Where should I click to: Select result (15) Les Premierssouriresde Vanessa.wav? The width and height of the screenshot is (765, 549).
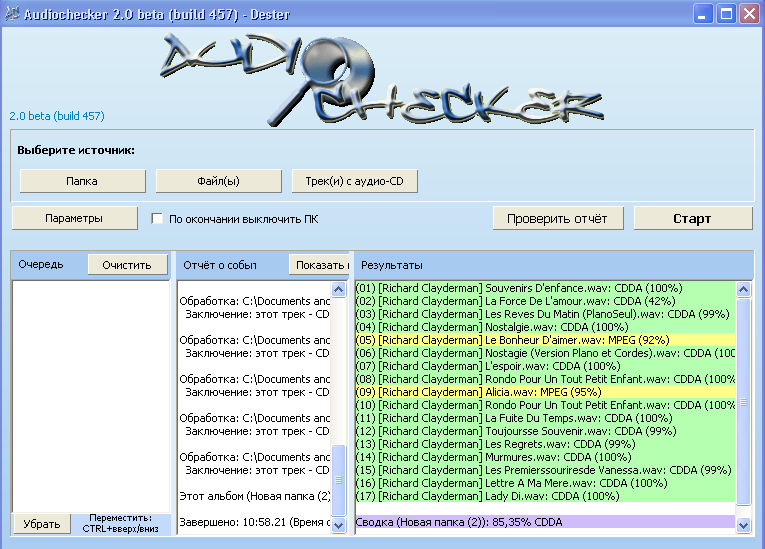coord(545,470)
